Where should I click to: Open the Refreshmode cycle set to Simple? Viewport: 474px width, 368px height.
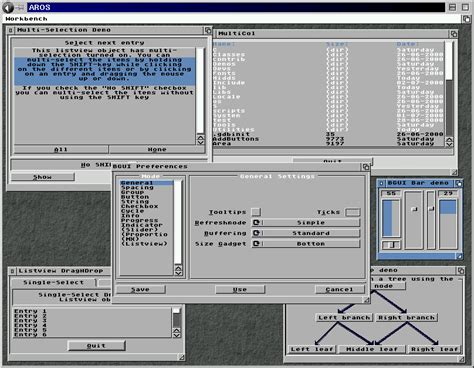(306, 222)
